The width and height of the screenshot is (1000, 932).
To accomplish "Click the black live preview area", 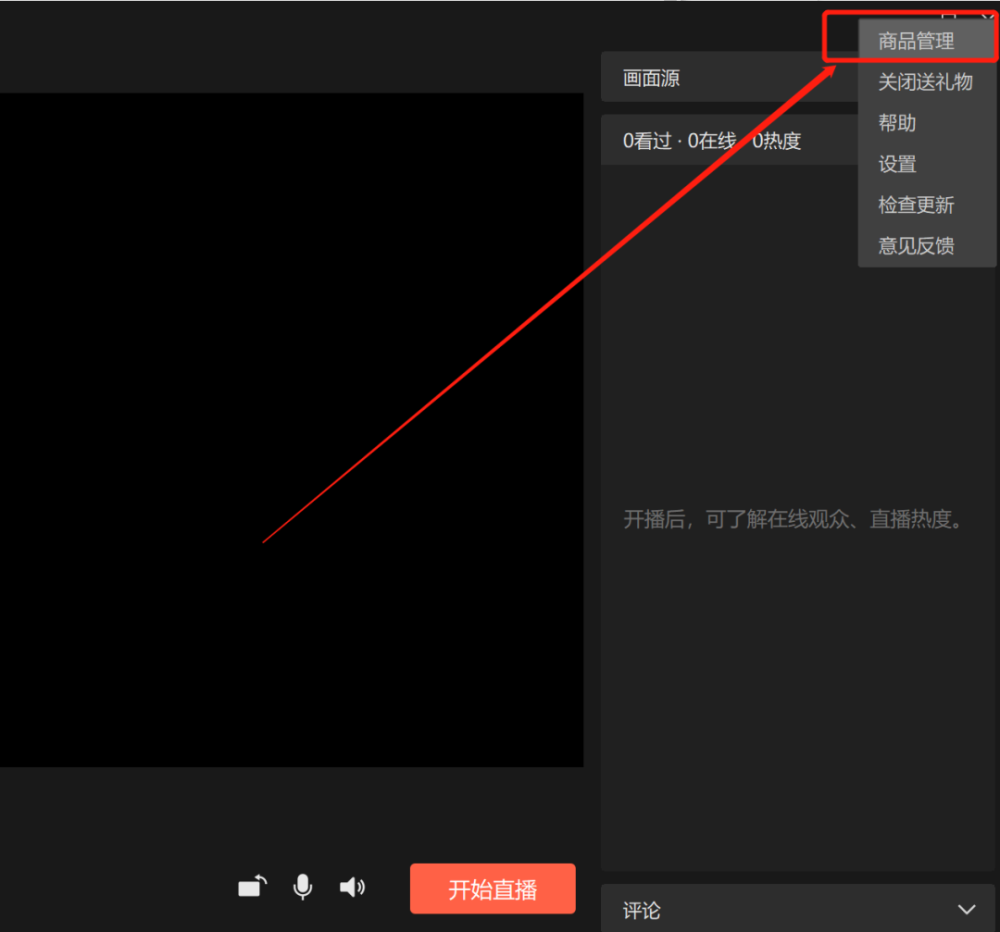I will [x=291, y=430].
